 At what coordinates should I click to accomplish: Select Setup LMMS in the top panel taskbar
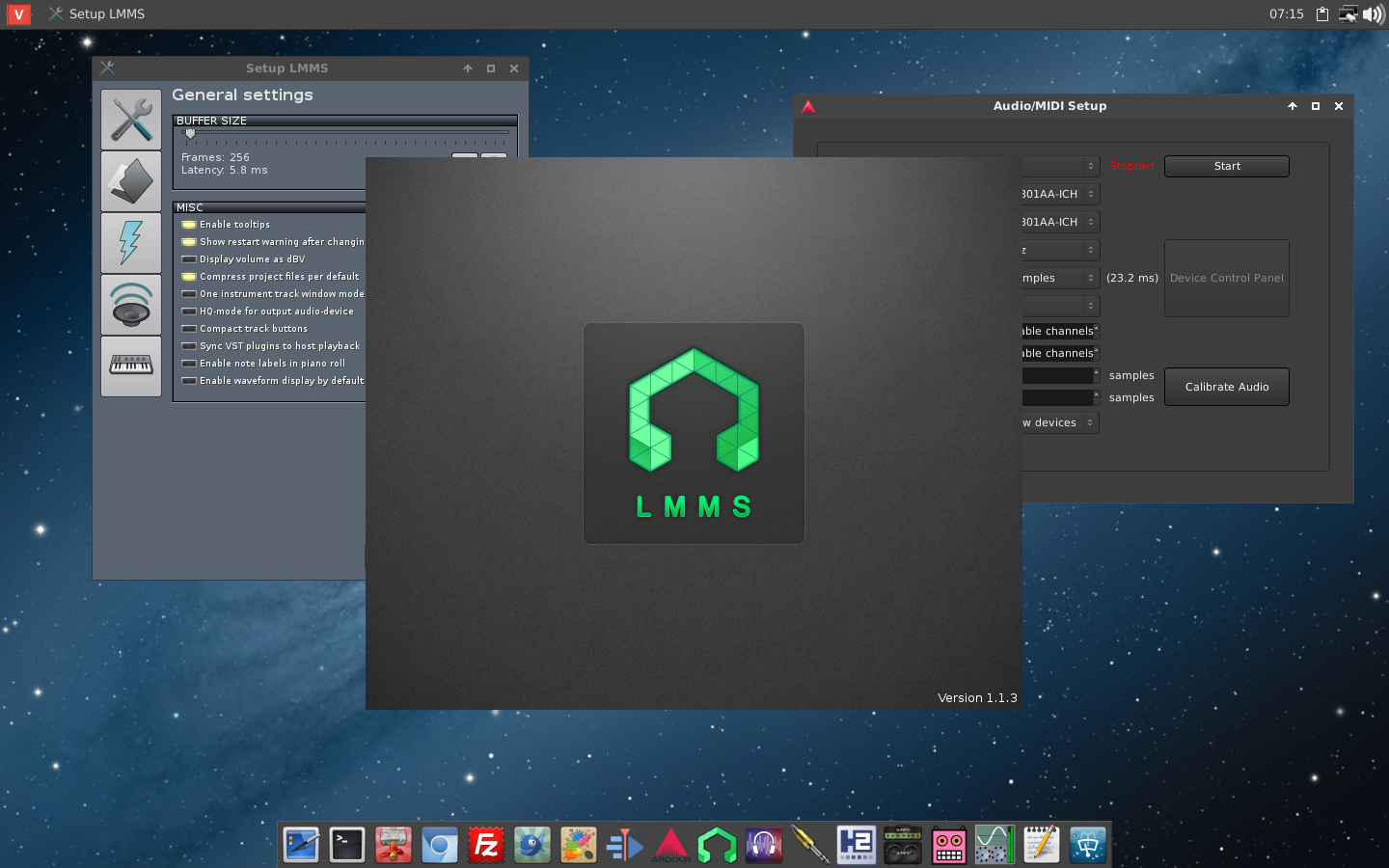(x=96, y=14)
